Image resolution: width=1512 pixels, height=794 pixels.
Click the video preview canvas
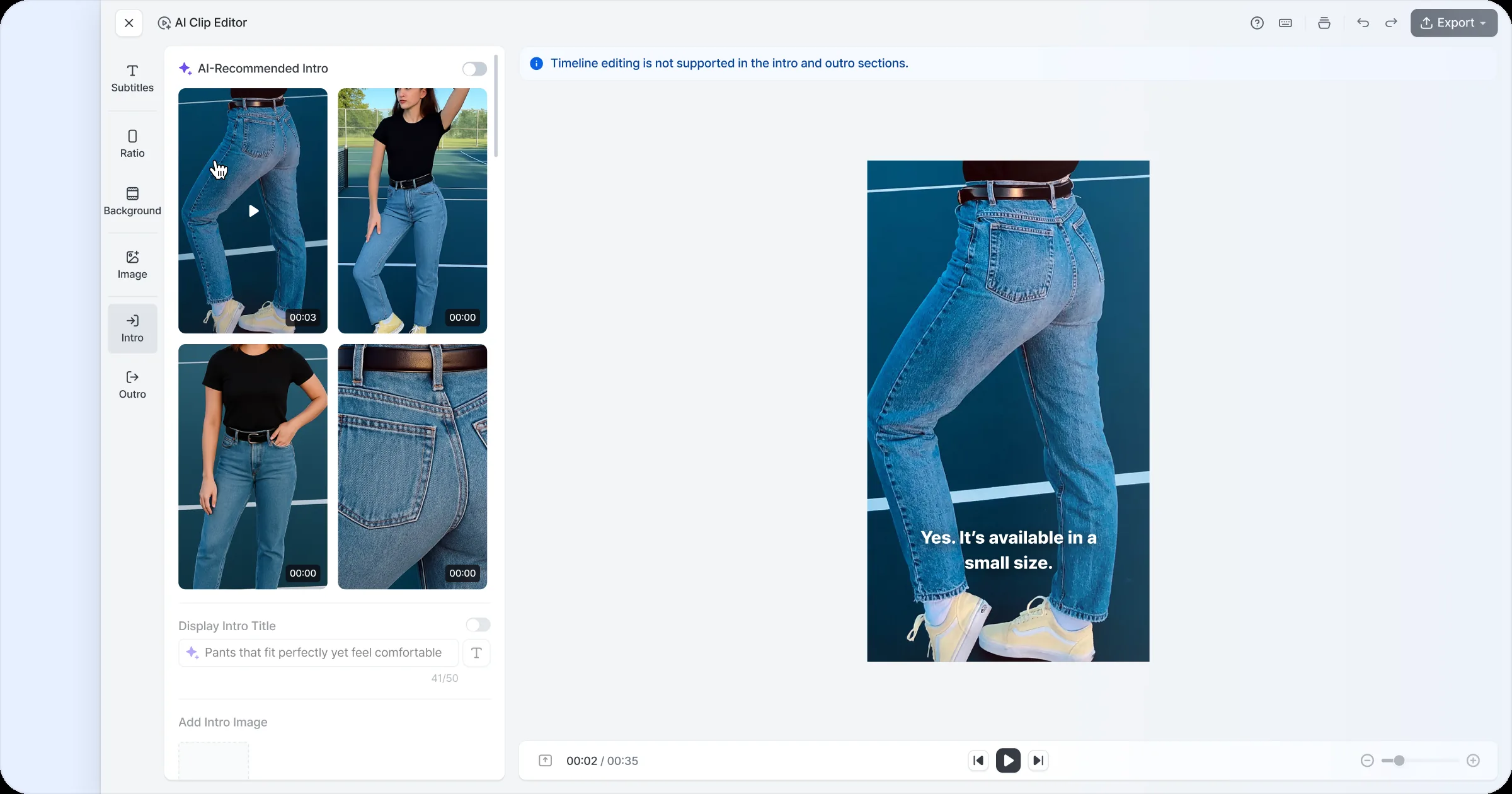[x=1008, y=411]
